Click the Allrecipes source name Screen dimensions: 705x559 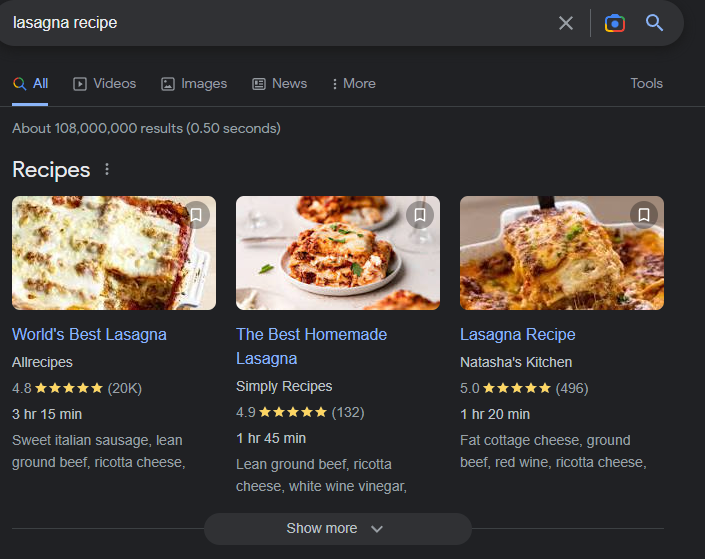42,362
